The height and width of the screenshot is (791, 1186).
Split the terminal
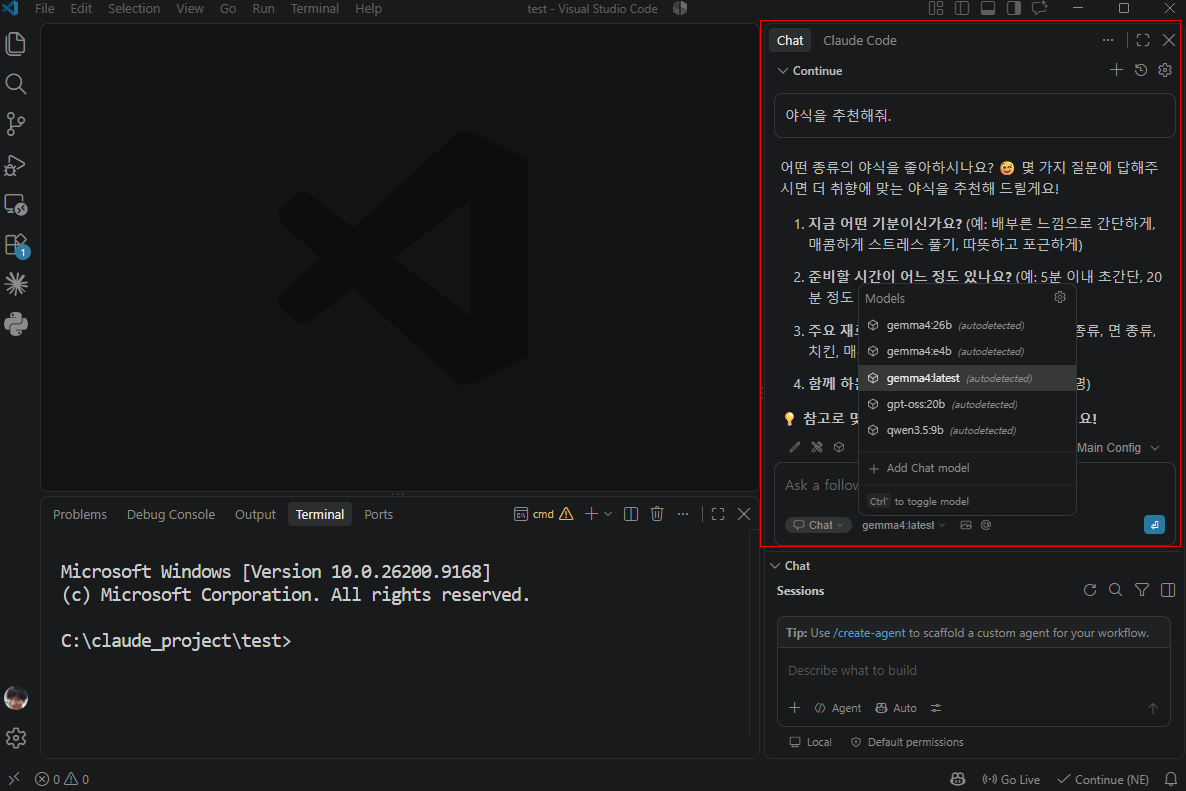[x=631, y=514]
